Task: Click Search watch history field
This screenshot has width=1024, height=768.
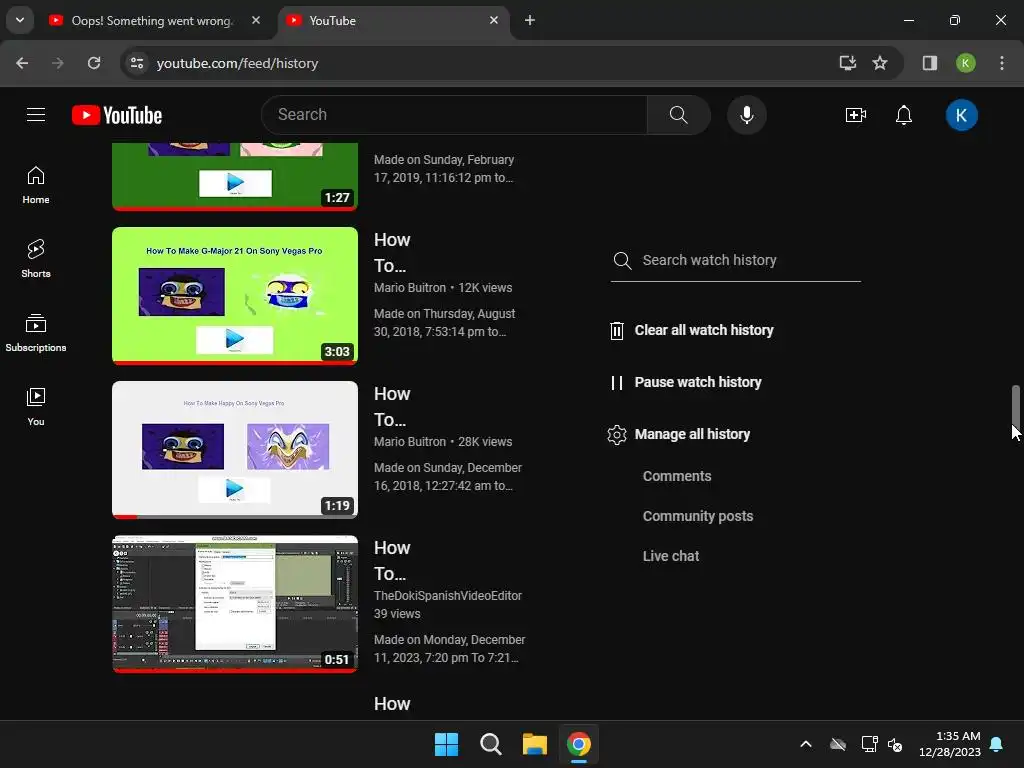Action: tap(735, 260)
